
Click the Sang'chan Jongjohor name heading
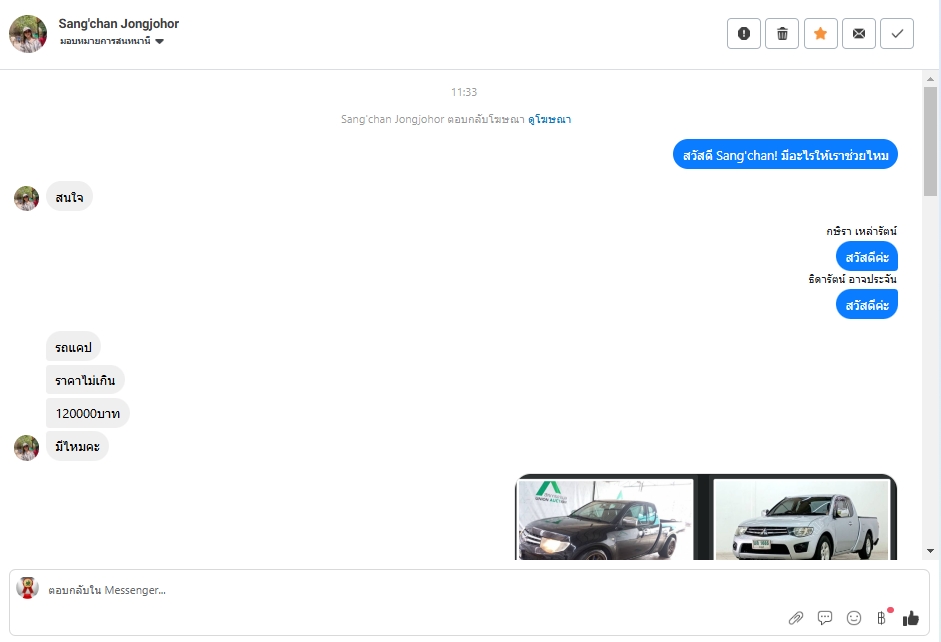[x=118, y=24]
